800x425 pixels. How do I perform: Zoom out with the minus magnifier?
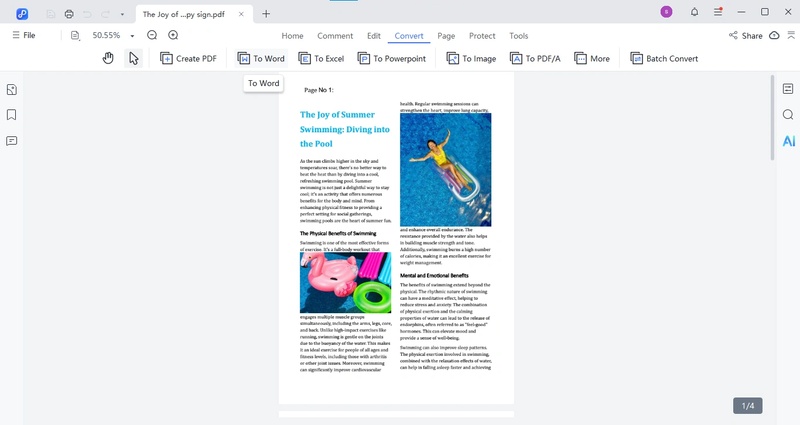click(x=152, y=35)
